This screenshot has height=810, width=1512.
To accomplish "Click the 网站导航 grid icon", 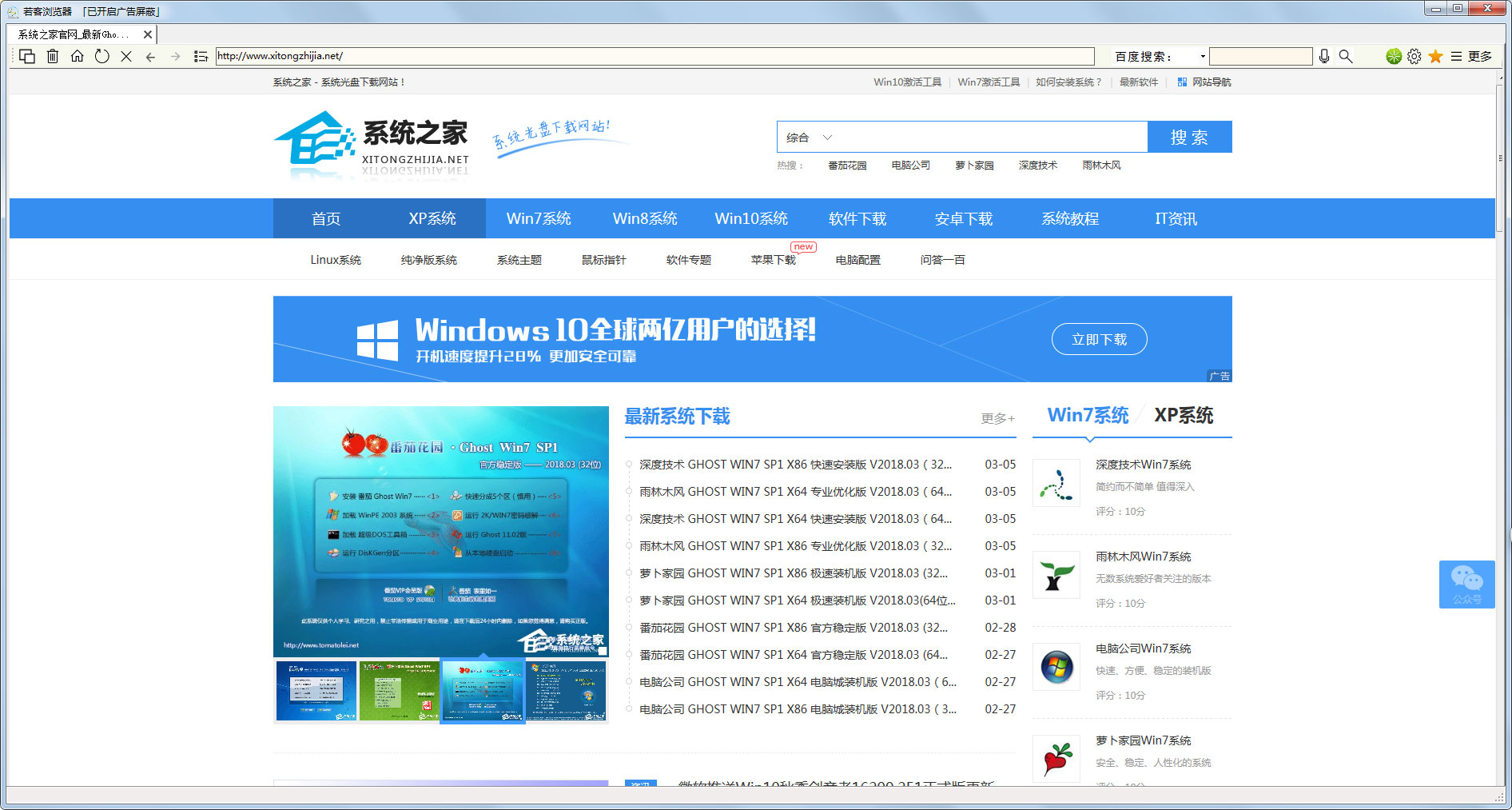I will [1182, 82].
